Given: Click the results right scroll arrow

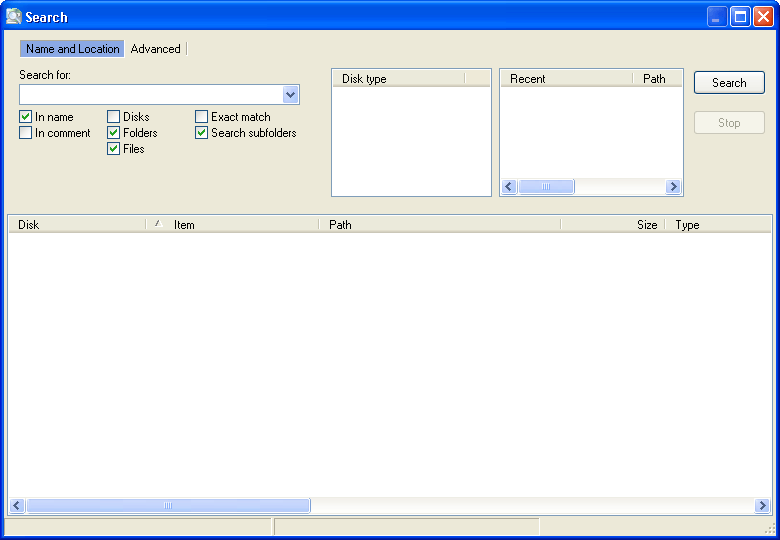Looking at the screenshot, I should click(x=762, y=506).
